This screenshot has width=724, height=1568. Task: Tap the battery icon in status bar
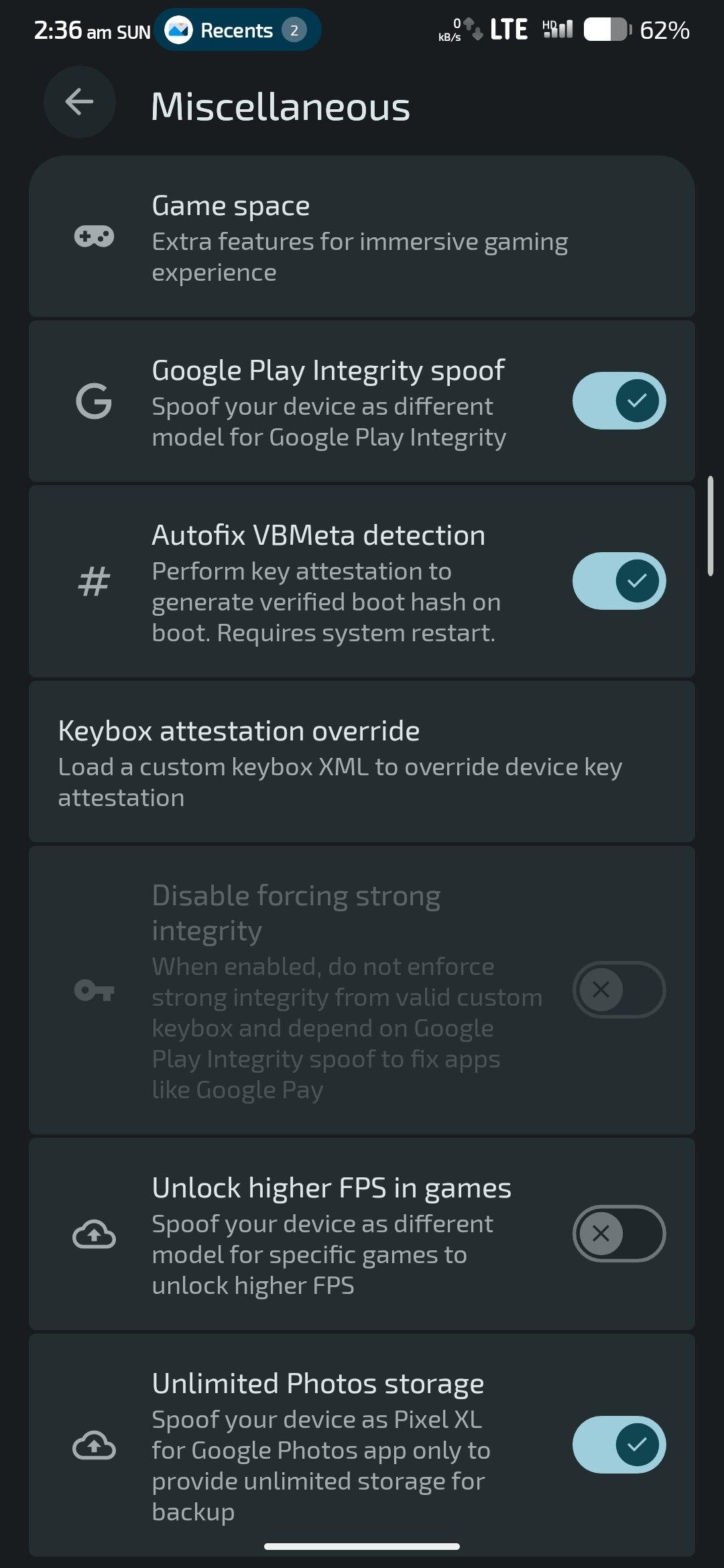point(607,30)
